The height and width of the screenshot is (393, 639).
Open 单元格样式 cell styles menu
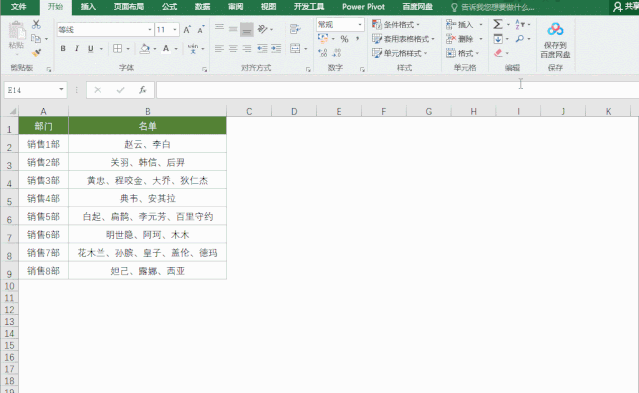tap(400, 53)
